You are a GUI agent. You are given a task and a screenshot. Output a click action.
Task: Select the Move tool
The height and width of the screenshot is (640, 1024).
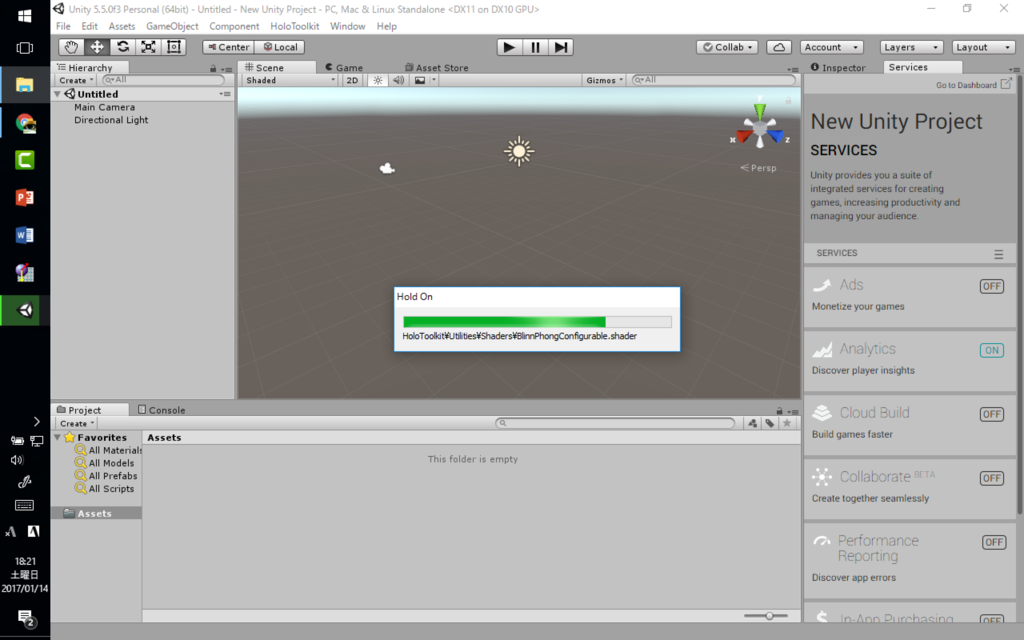tap(97, 47)
